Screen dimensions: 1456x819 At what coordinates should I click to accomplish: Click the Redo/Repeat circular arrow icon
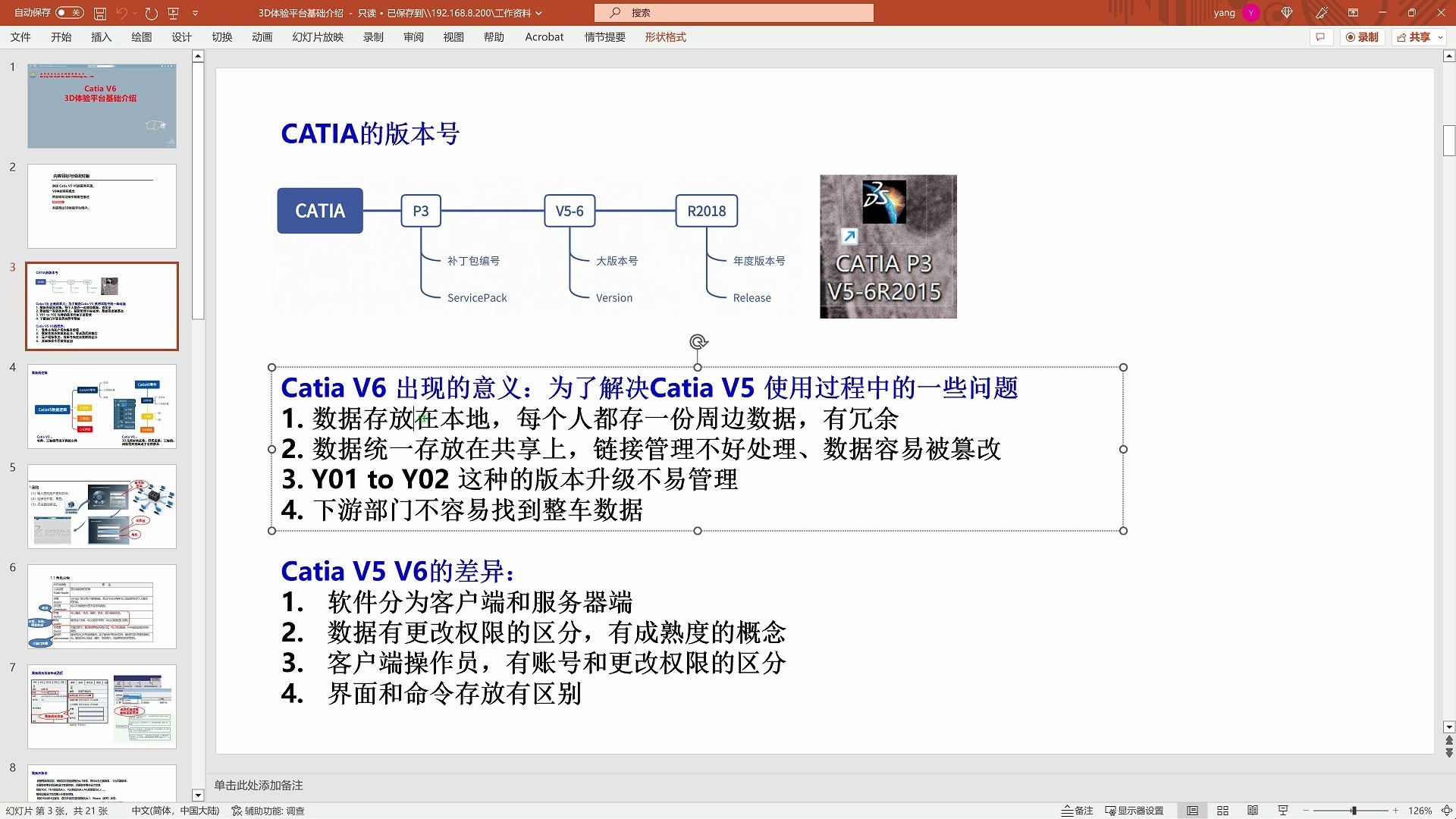point(151,13)
